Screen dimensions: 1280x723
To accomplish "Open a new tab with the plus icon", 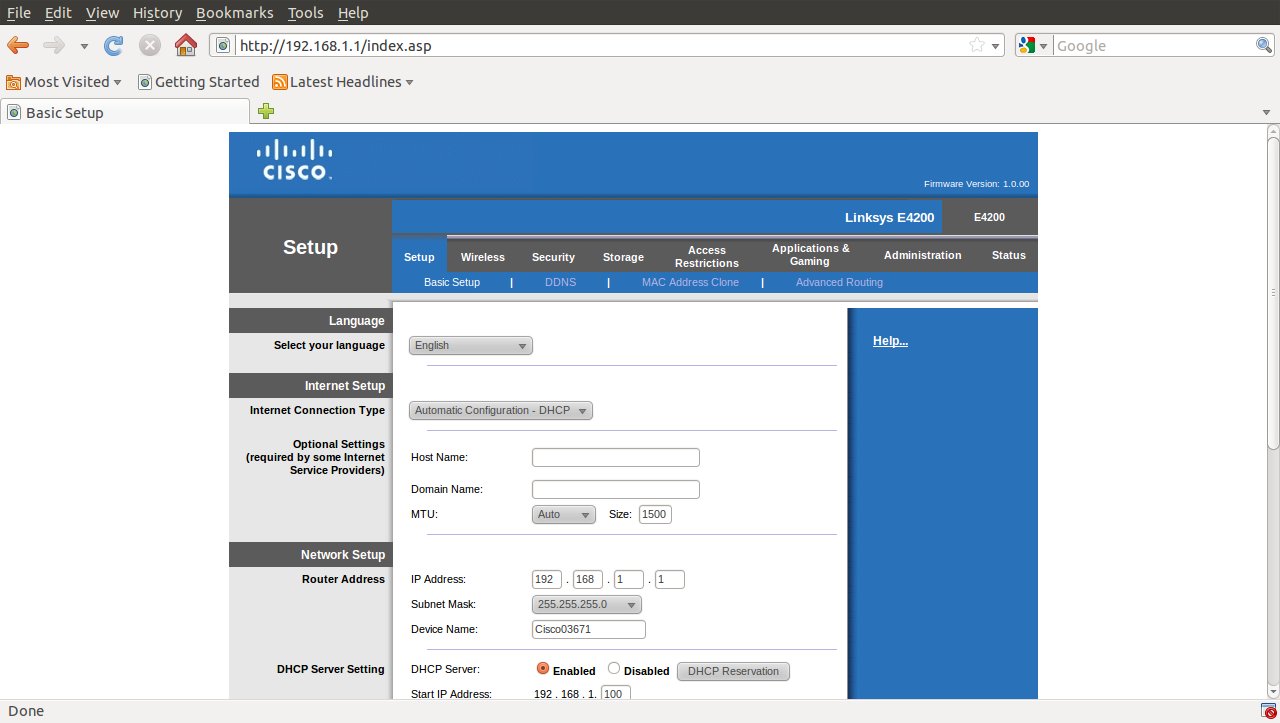I will (266, 112).
